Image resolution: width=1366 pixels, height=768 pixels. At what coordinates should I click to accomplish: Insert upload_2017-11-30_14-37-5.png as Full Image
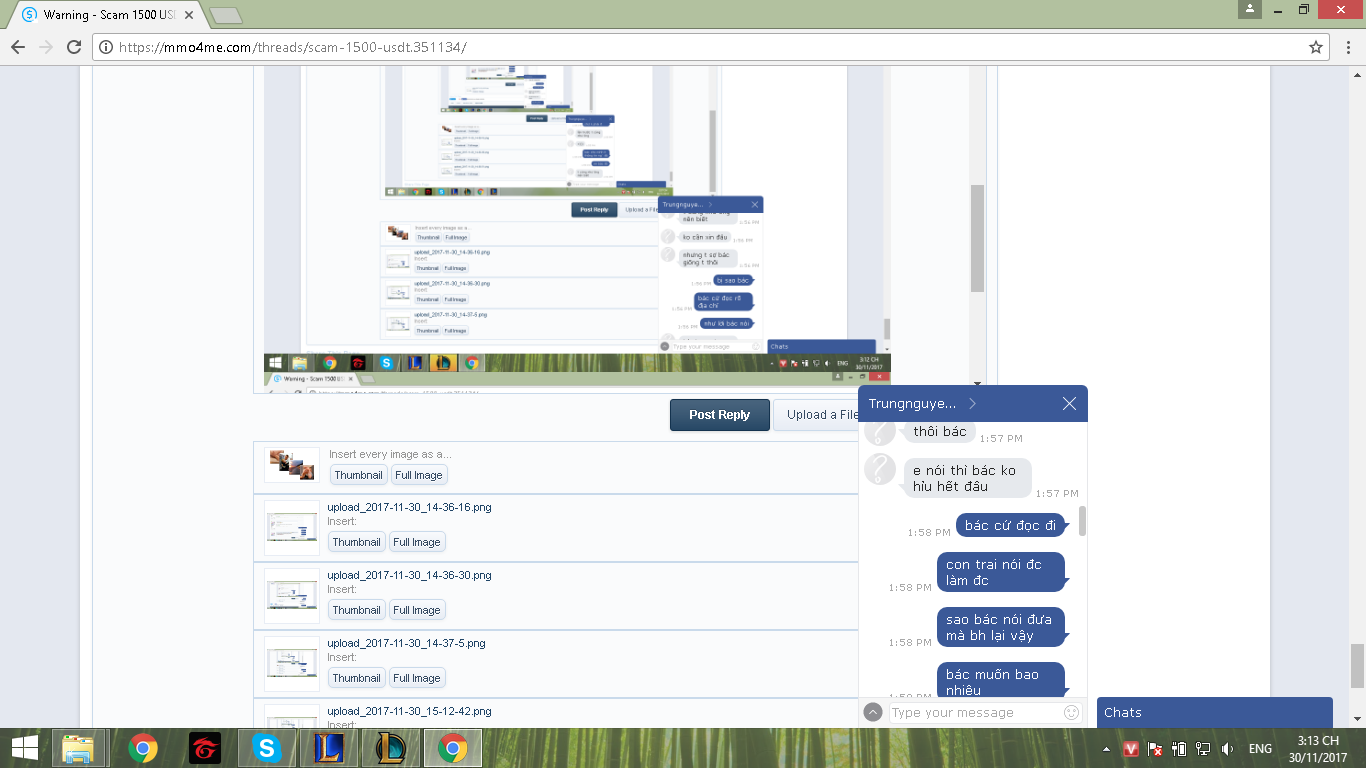417,678
